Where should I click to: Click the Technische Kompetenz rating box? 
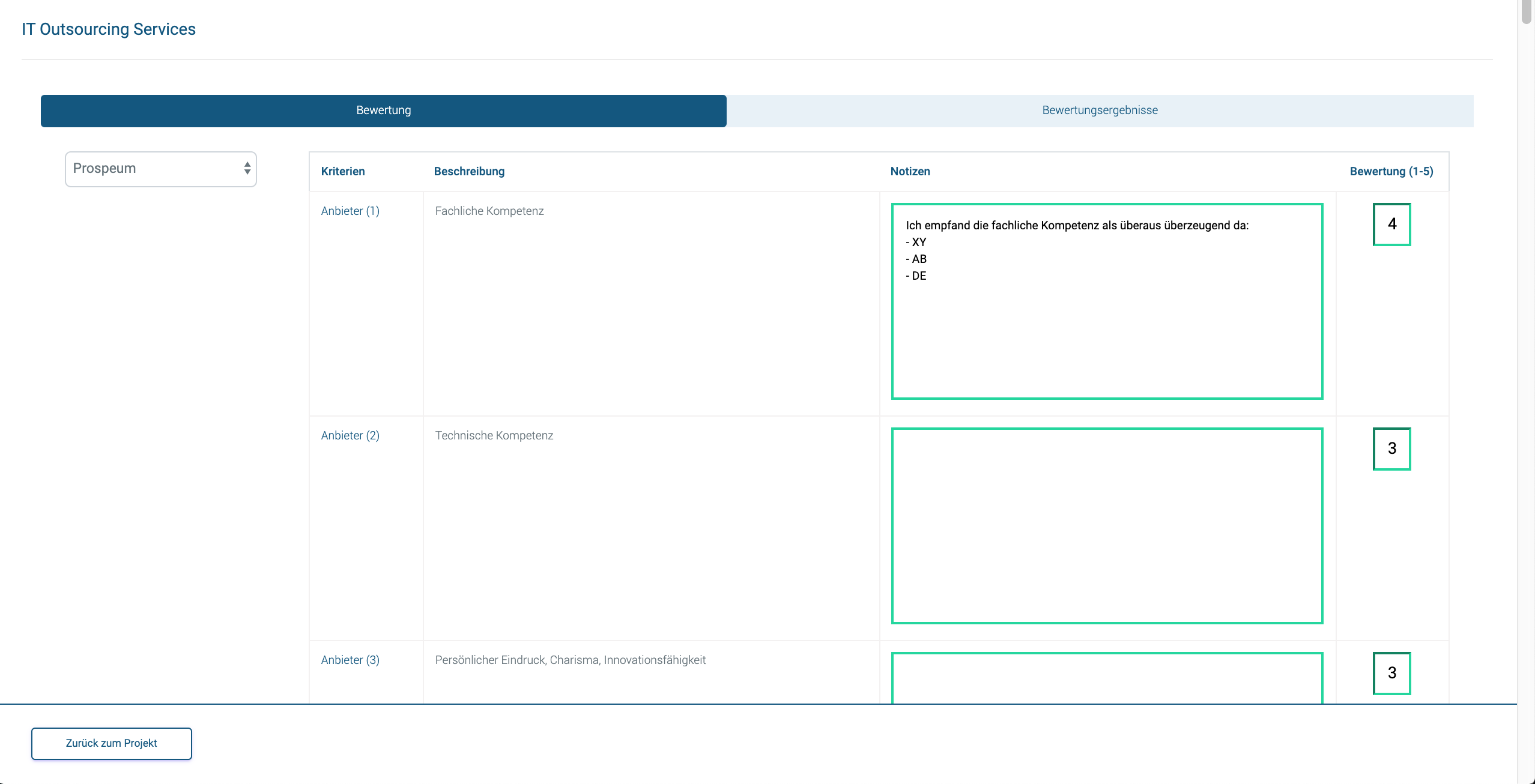(1391, 448)
